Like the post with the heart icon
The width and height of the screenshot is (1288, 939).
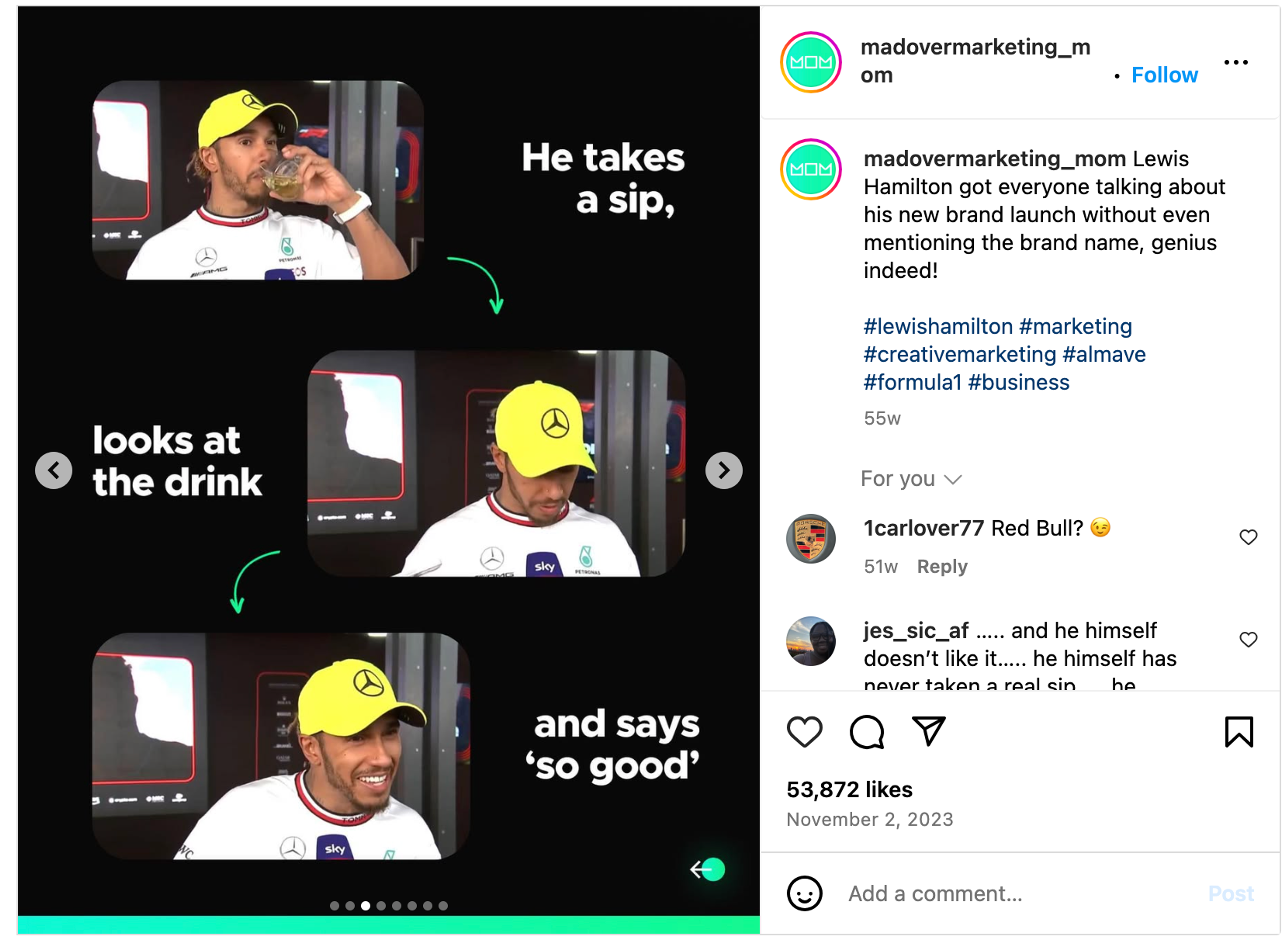tap(805, 733)
